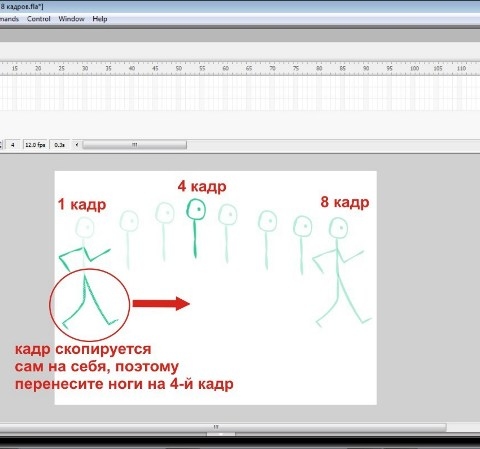
Task: Click frame 50 on the timeline ruler
Action: [x=179, y=68]
